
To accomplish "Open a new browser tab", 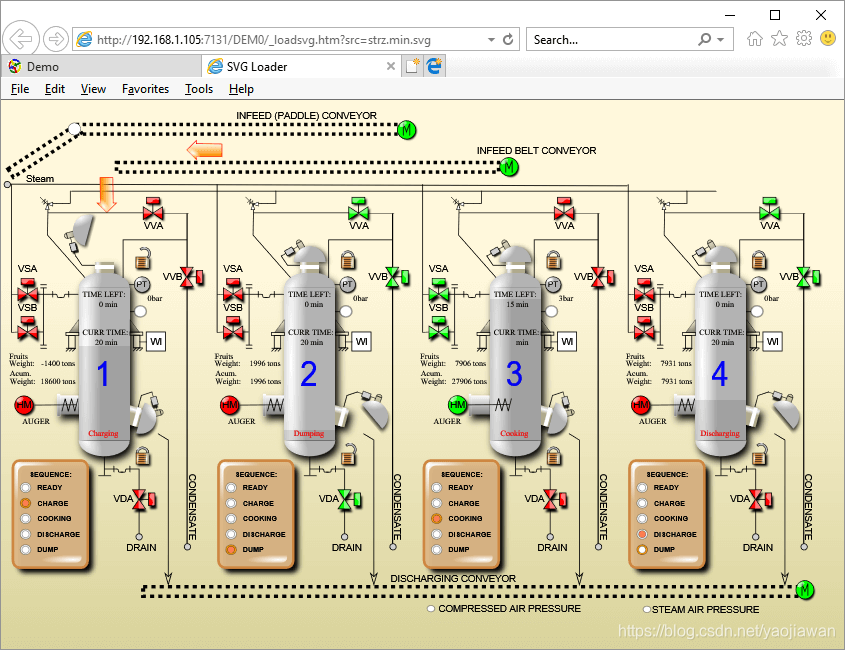I will click(412, 66).
